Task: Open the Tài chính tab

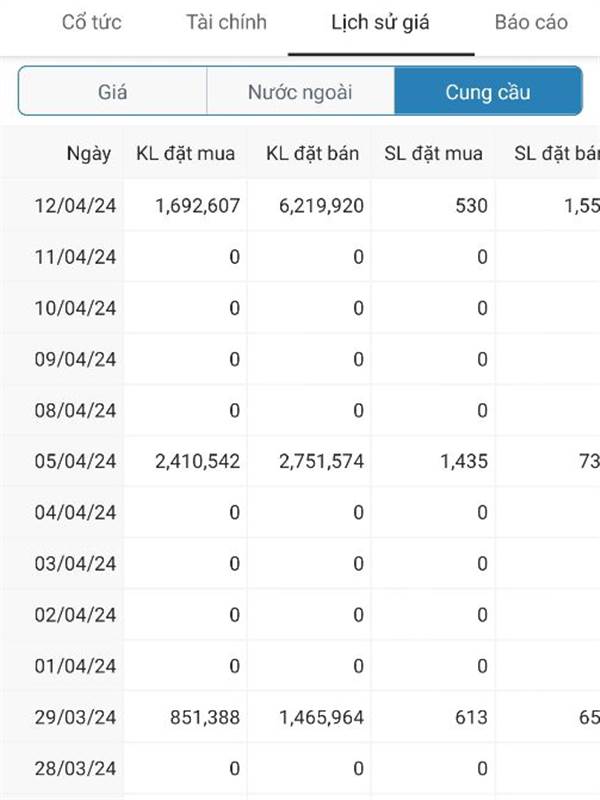Action: pos(226,22)
